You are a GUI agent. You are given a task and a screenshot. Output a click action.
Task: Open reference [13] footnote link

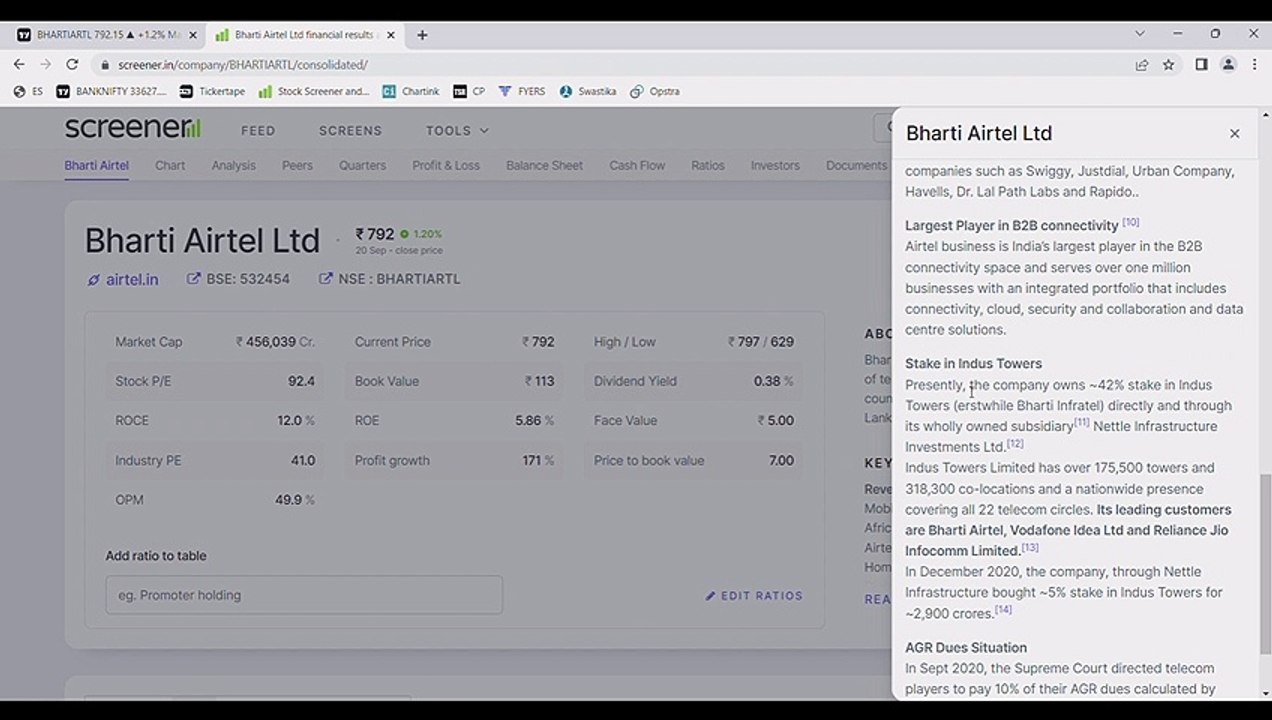point(1030,548)
